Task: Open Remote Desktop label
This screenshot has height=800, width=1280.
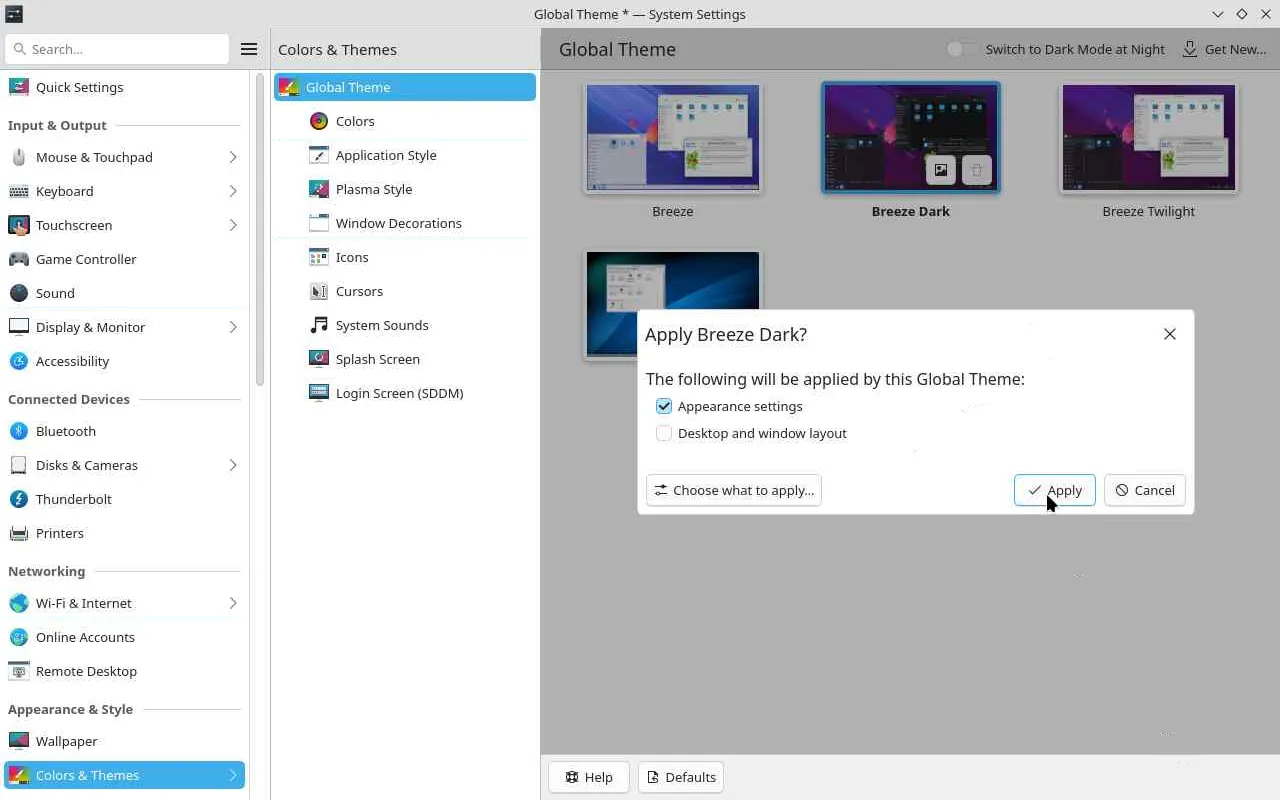Action: [x=86, y=671]
